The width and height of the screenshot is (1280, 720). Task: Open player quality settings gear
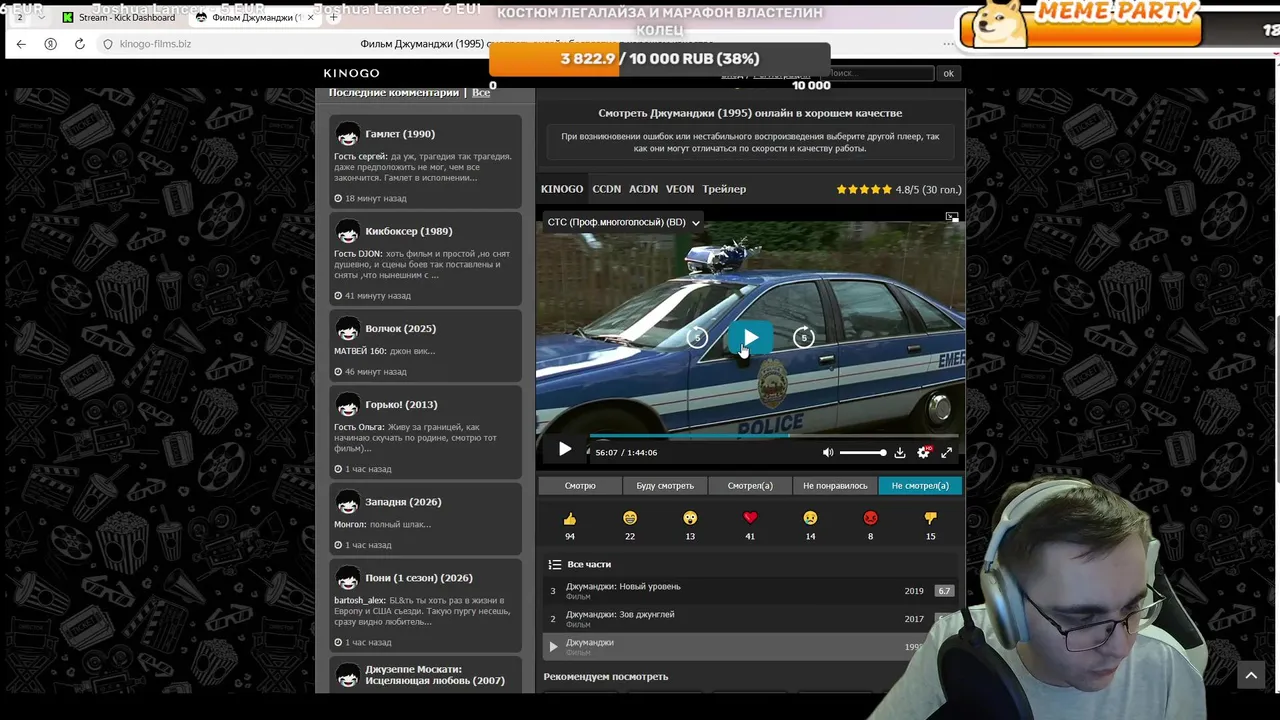point(923,452)
